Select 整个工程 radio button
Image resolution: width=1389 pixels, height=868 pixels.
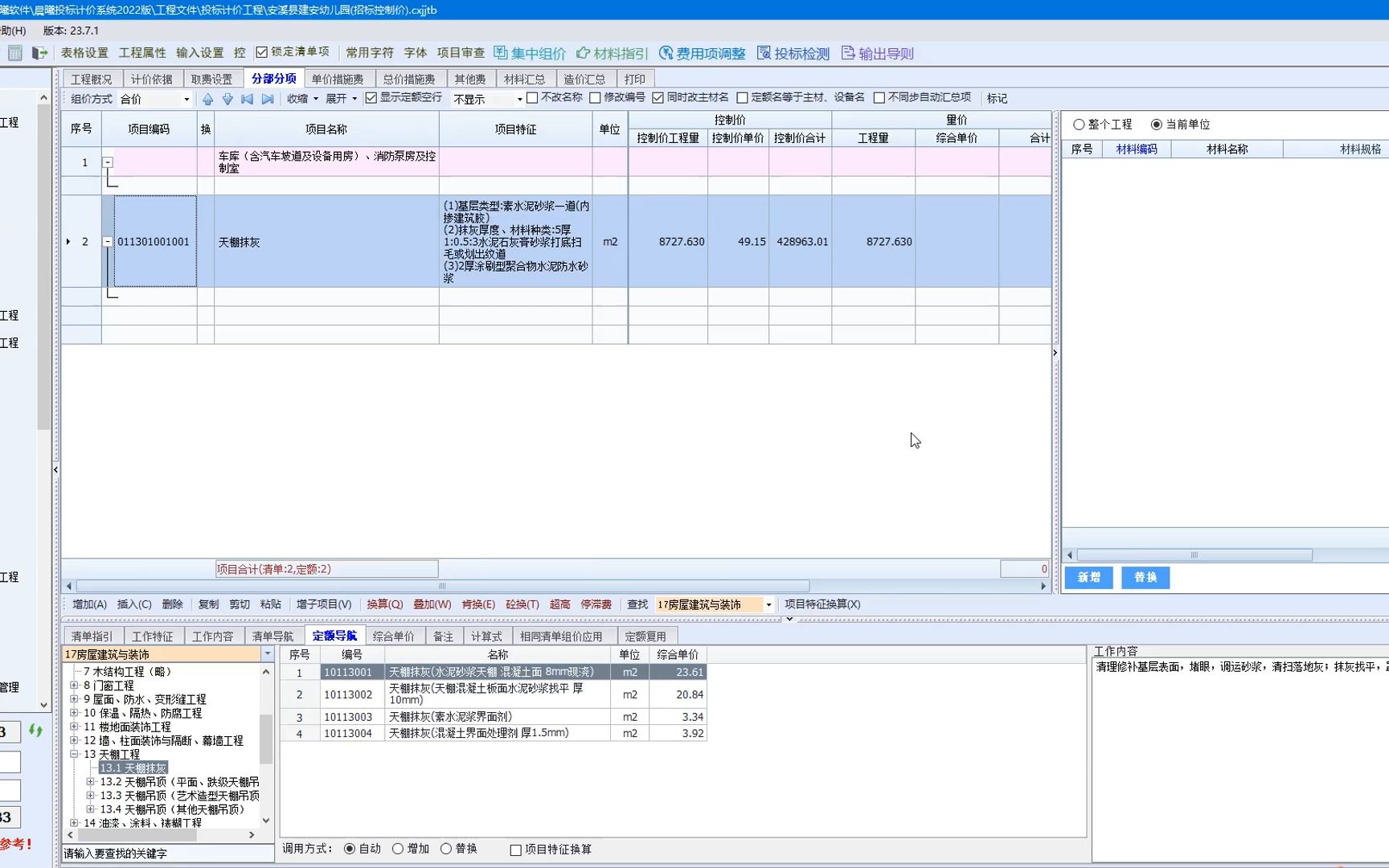(1079, 125)
